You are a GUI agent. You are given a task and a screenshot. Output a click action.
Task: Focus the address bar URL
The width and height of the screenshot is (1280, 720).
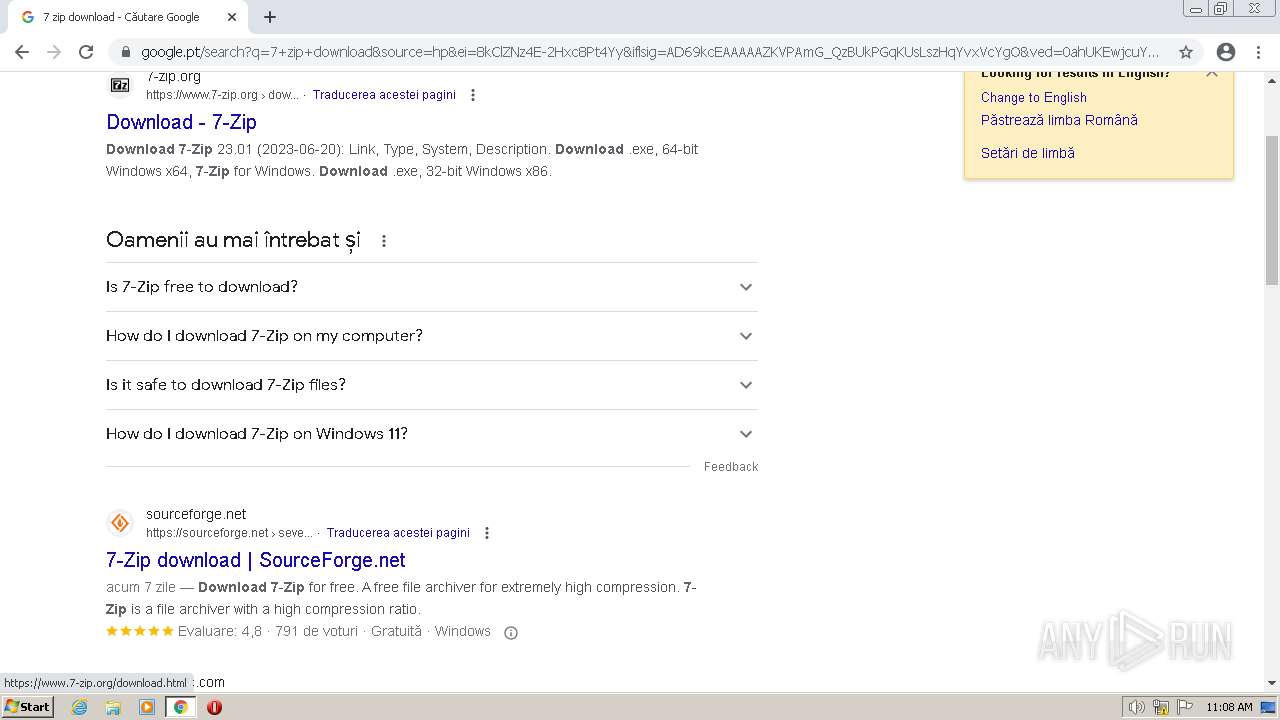(x=650, y=52)
